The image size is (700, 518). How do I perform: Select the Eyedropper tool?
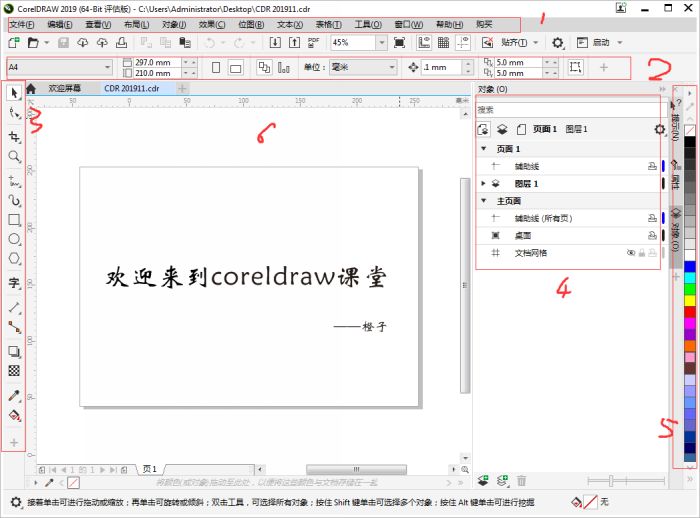coord(14,395)
